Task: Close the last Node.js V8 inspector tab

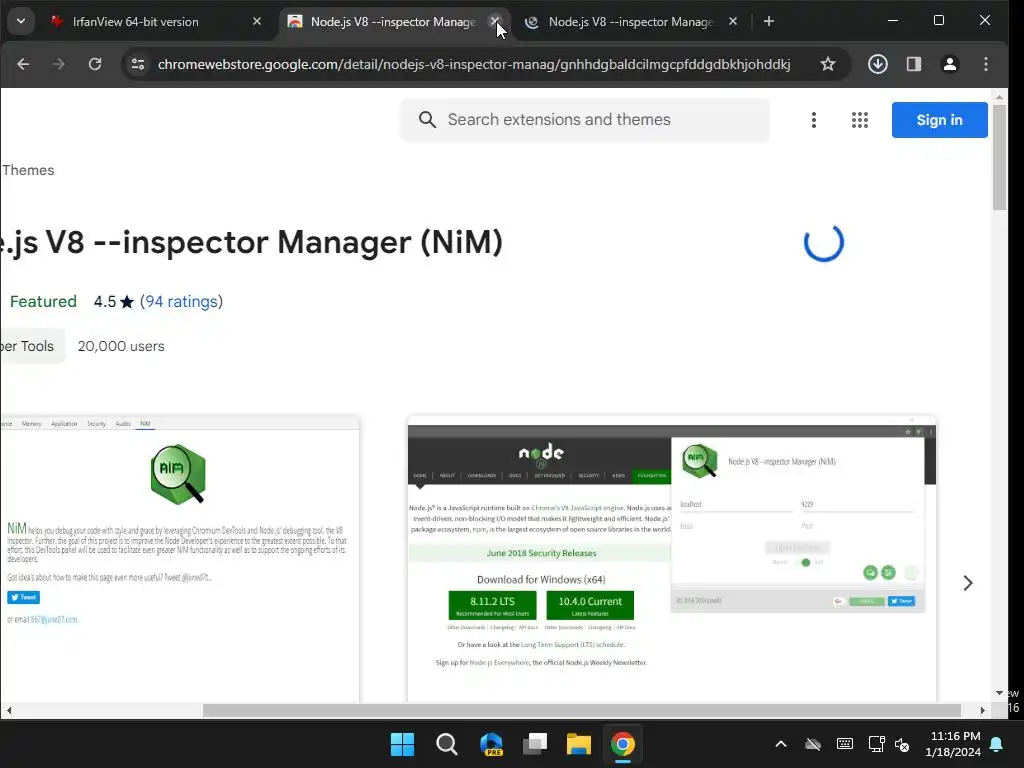Action: click(x=733, y=22)
